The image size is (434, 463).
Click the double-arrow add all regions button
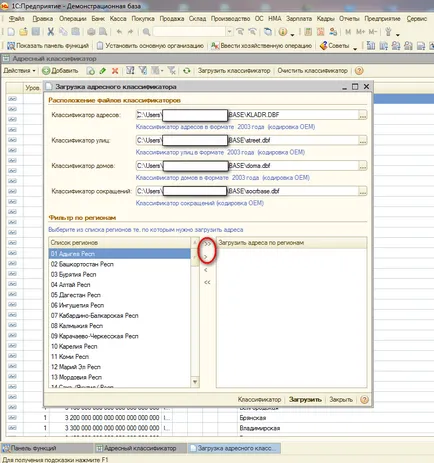(207, 244)
